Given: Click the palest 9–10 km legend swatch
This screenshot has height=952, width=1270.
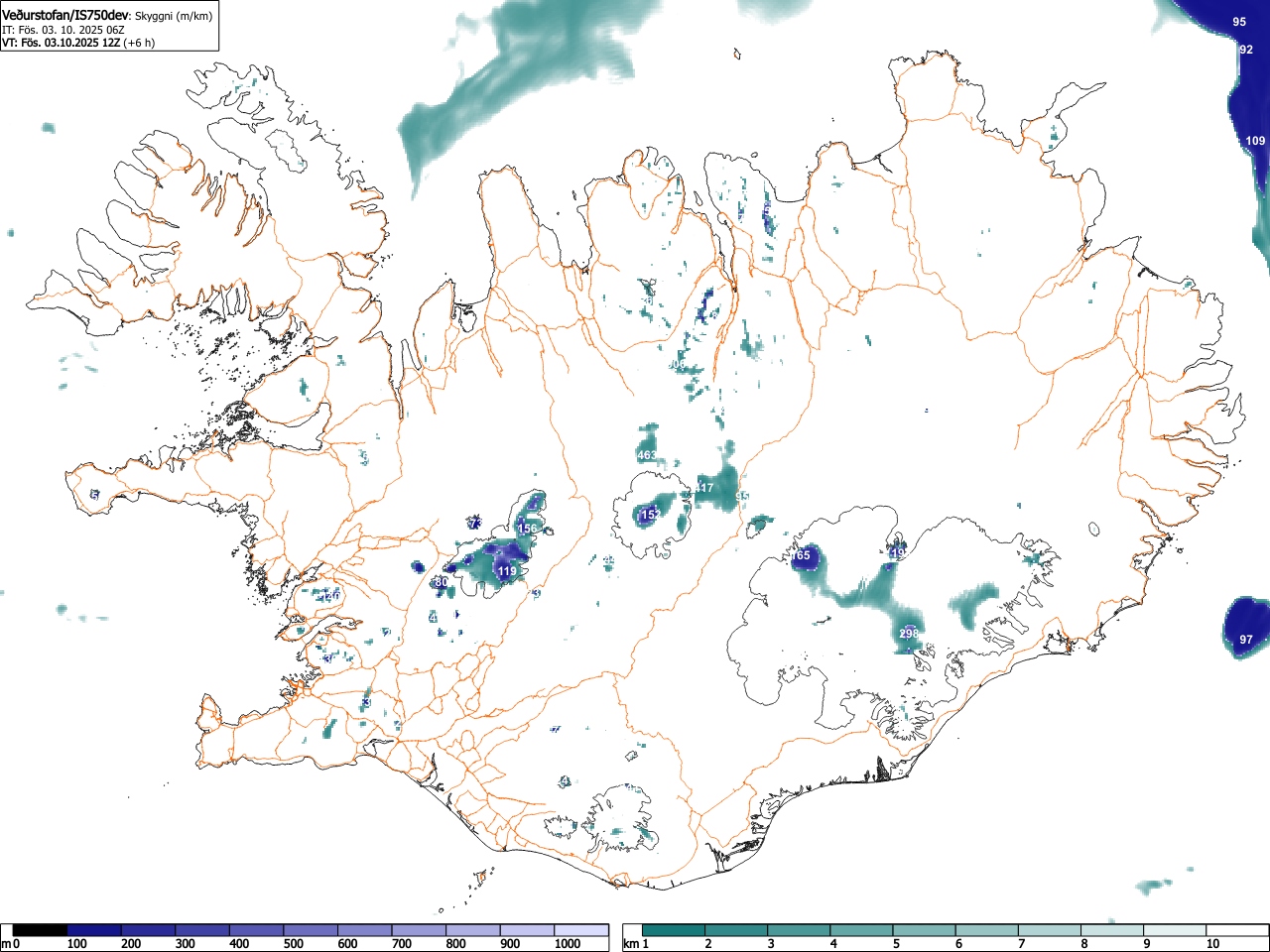Looking at the screenshot, I should 1177,930.
